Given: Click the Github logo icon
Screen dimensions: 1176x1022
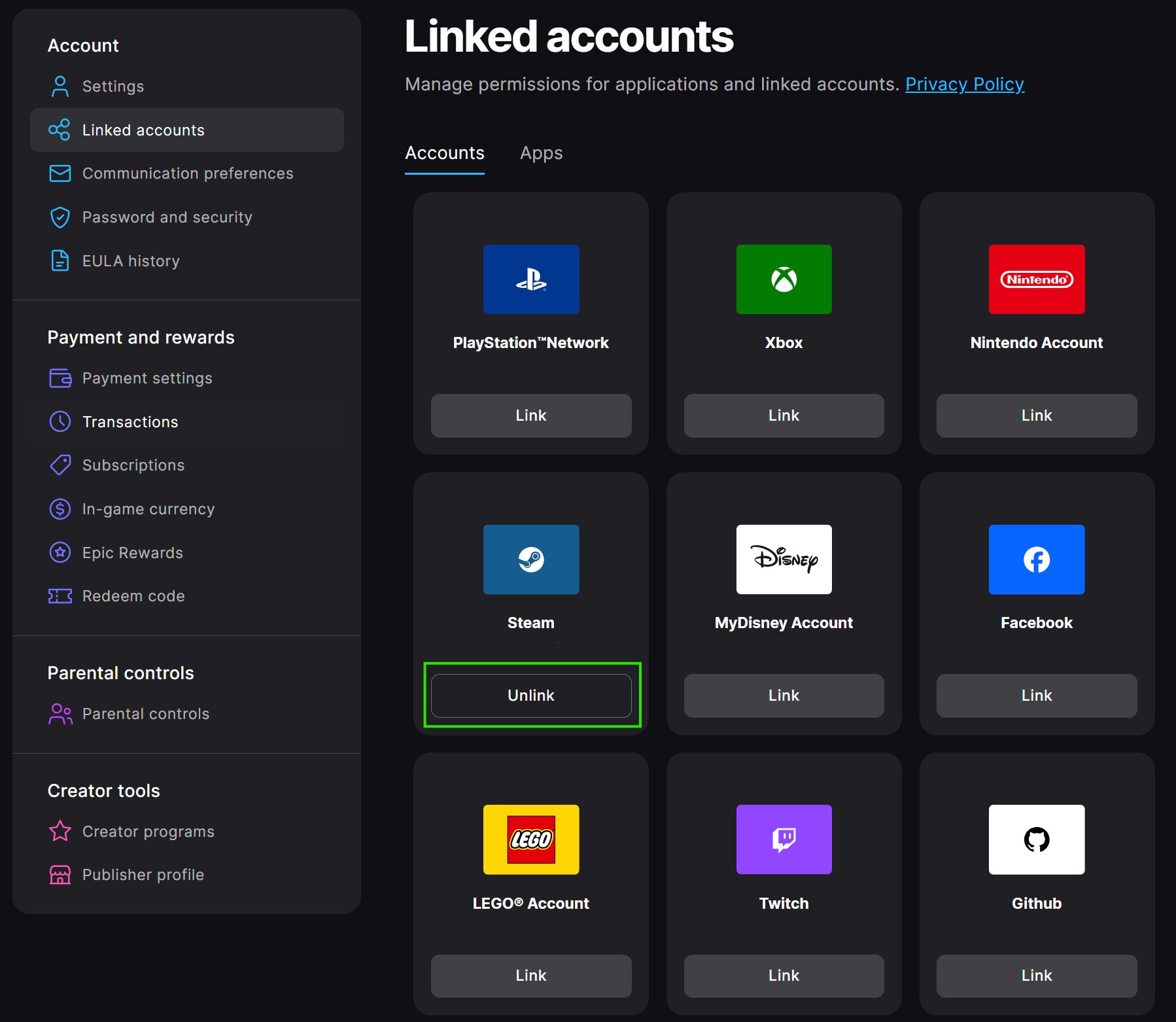Looking at the screenshot, I should tap(1036, 839).
